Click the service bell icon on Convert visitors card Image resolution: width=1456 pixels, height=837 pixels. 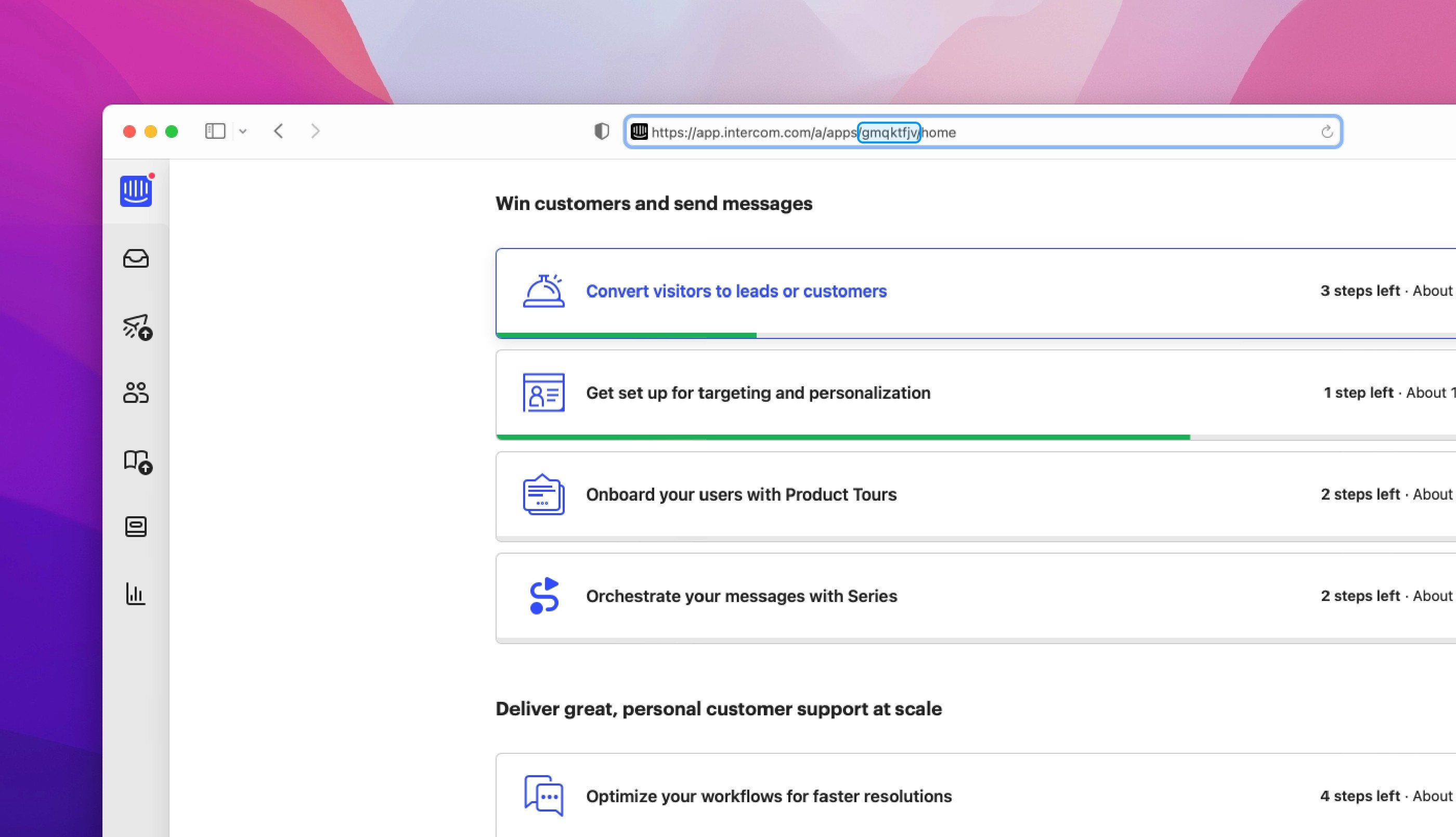(544, 291)
